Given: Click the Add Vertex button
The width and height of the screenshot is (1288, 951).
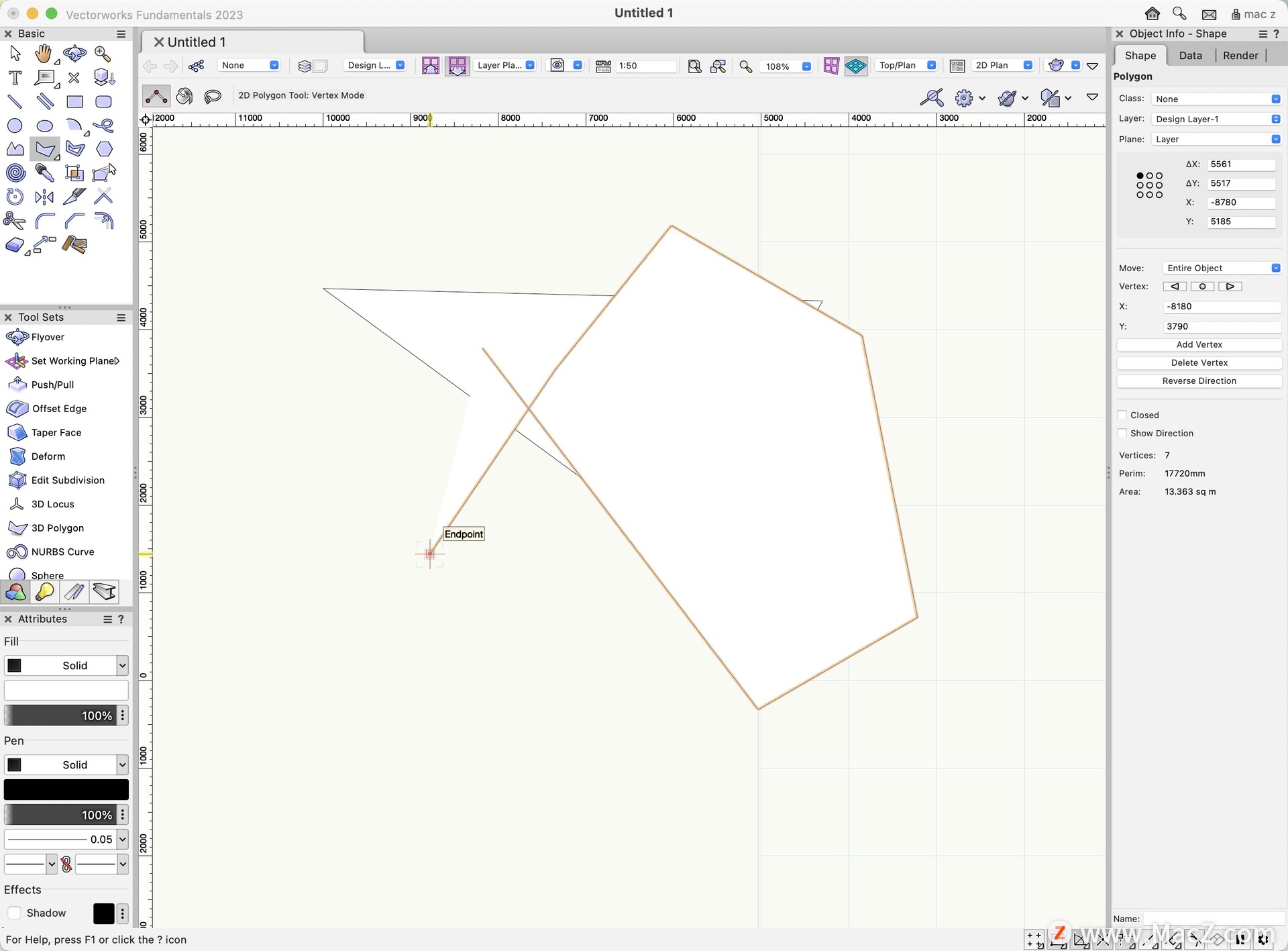Looking at the screenshot, I should pyautogui.click(x=1199, y=344).
